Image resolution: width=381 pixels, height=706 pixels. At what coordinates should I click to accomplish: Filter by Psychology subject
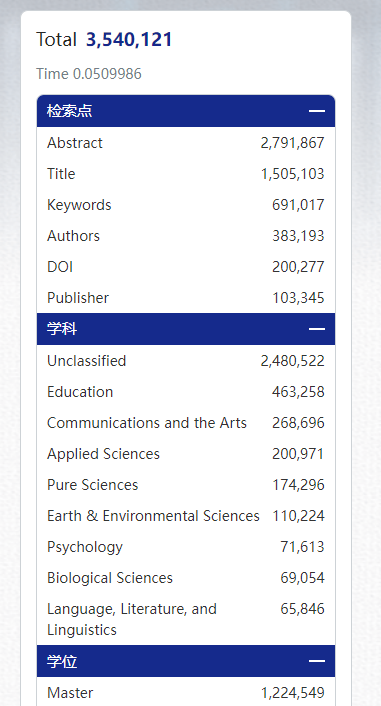[186, 547]
